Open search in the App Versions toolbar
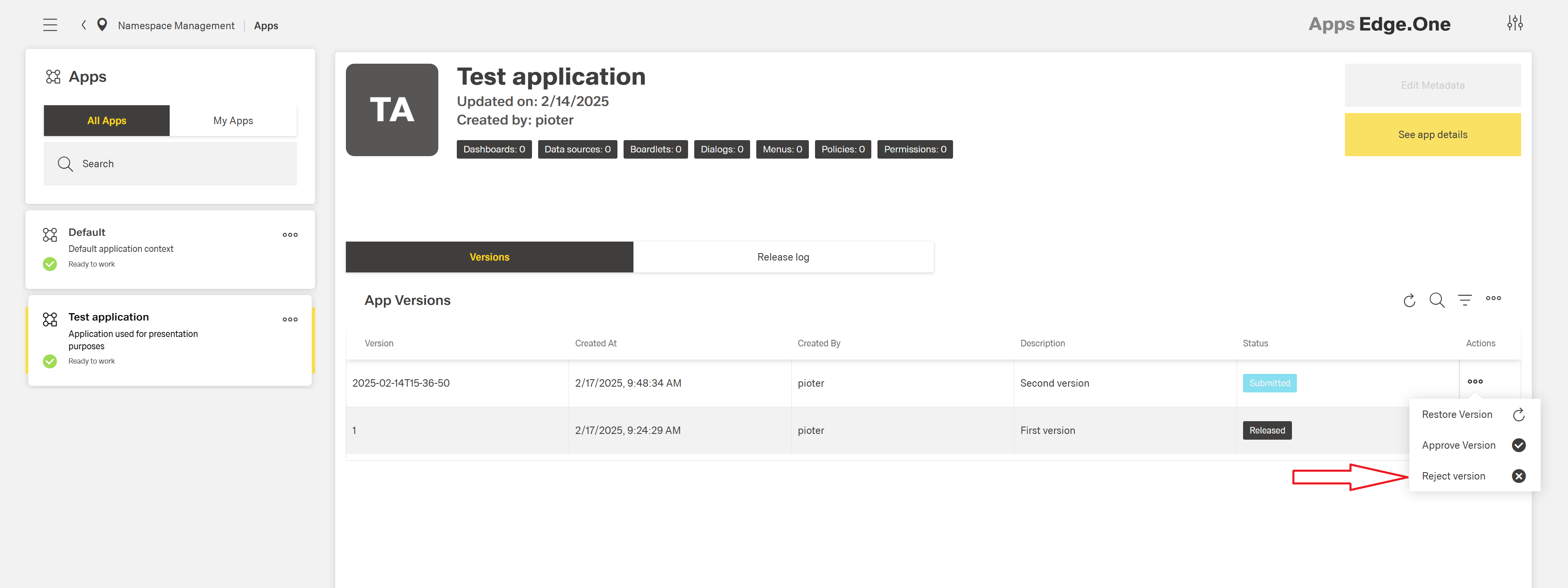Viewport: 1568px width, 588px height. (1437, 300)
